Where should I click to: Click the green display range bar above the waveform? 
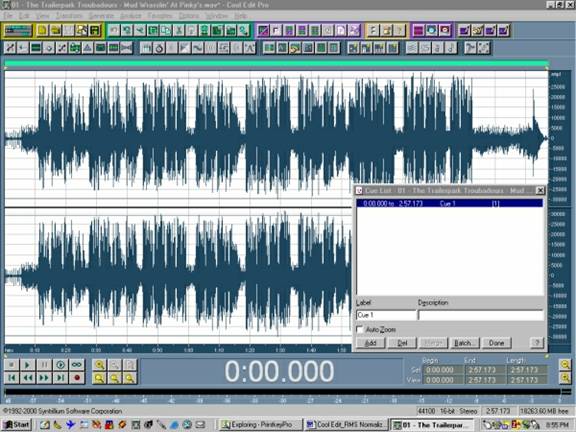point(276,64)
